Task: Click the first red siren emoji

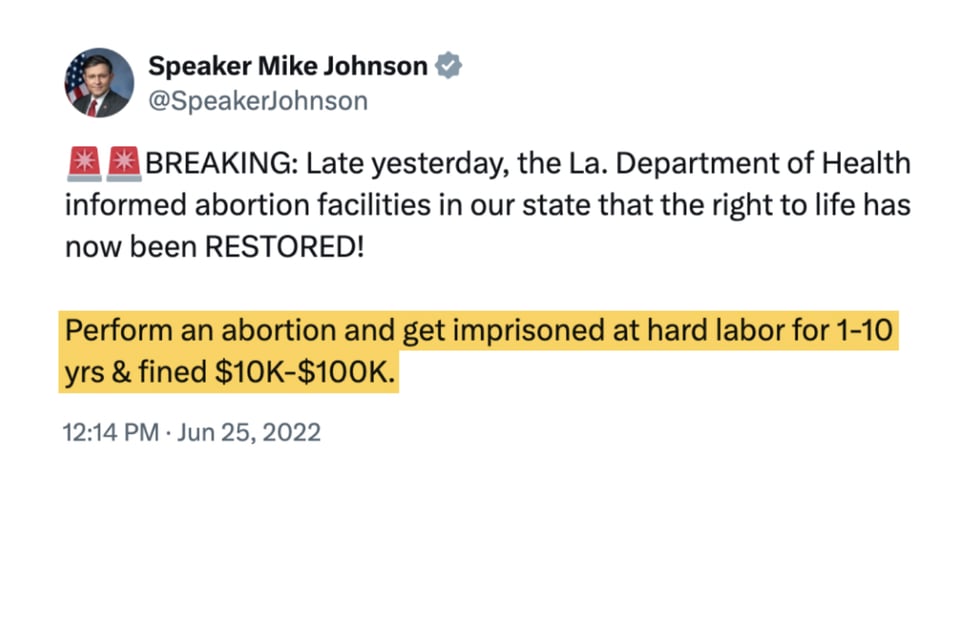Action: 82,162
